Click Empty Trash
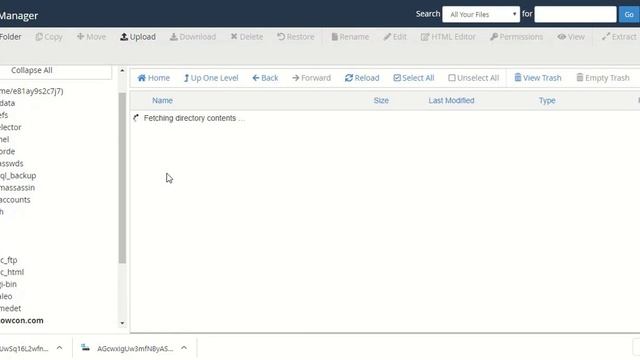The height and width of the screenshot is (360, 640). tap(603, 78)
